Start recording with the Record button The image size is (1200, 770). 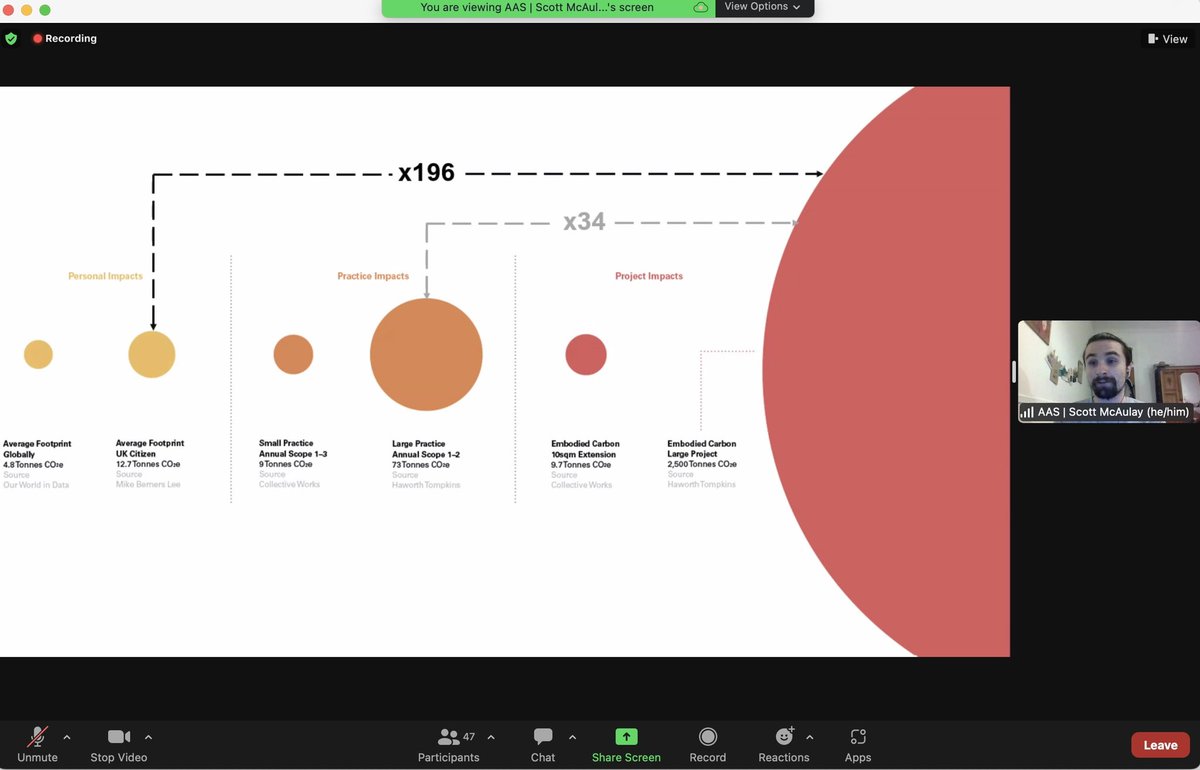point(708,745)
